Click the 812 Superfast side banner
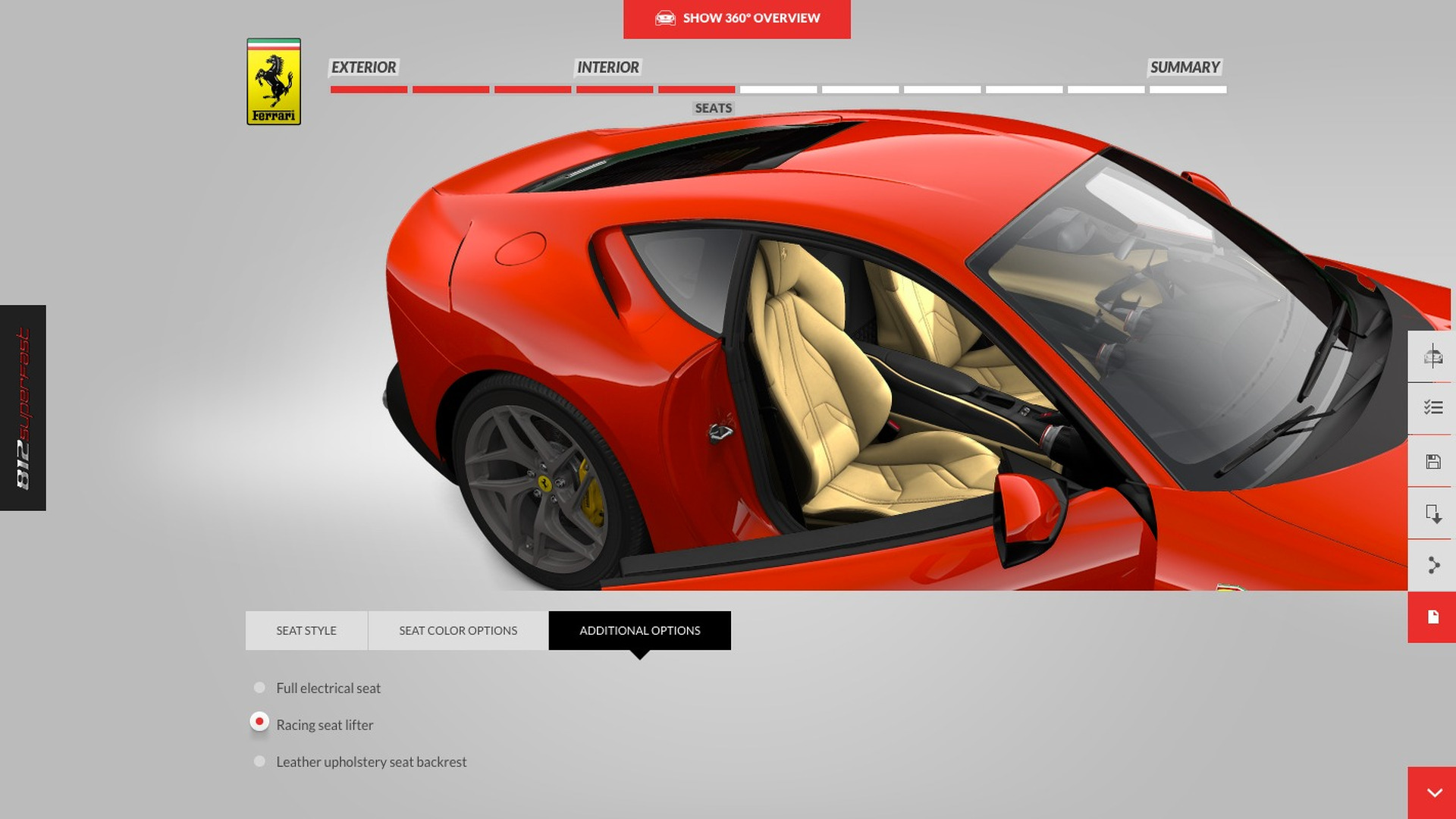1456x819 pixels. coord(23,406)
